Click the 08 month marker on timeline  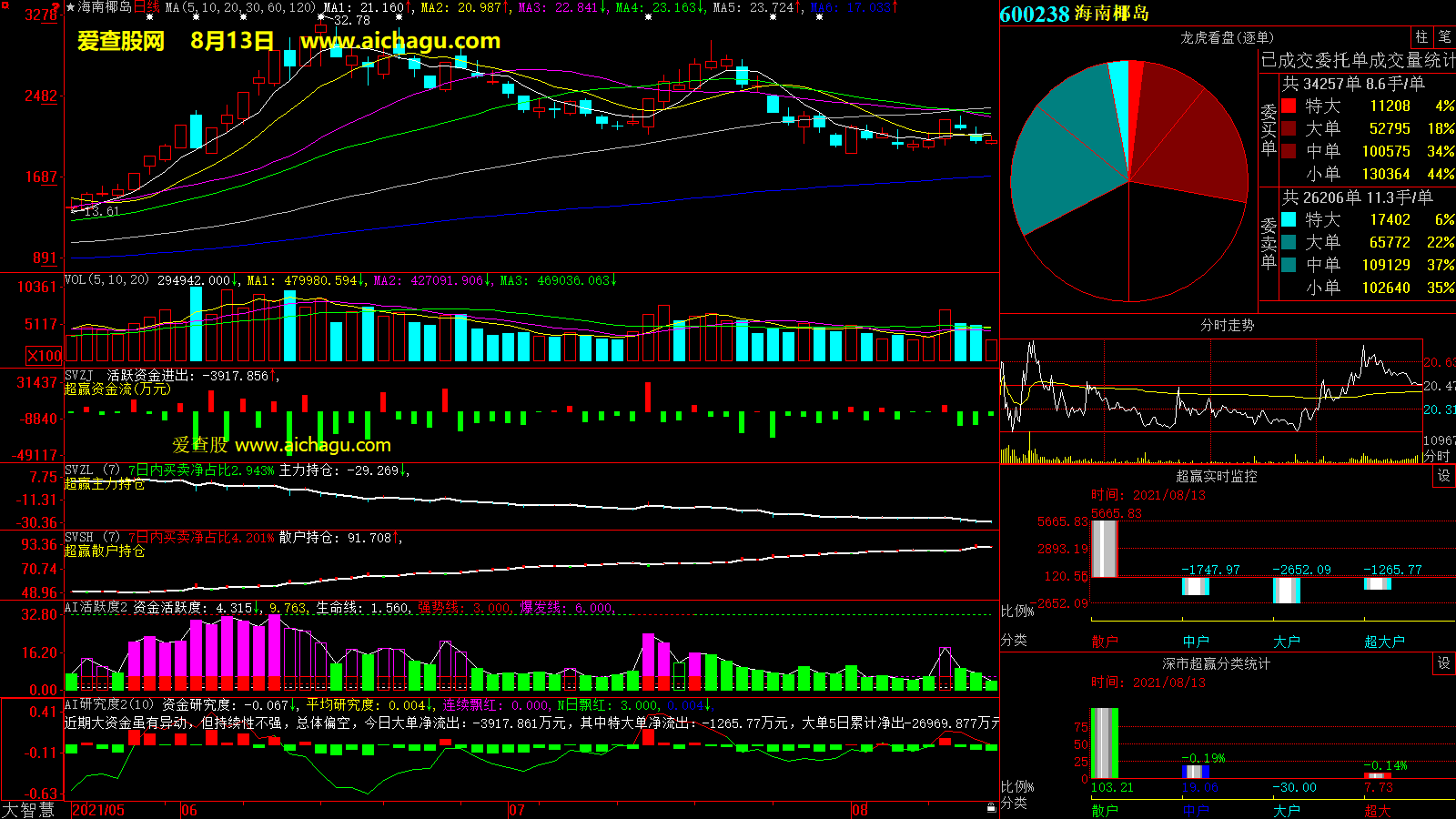(860, 810)
